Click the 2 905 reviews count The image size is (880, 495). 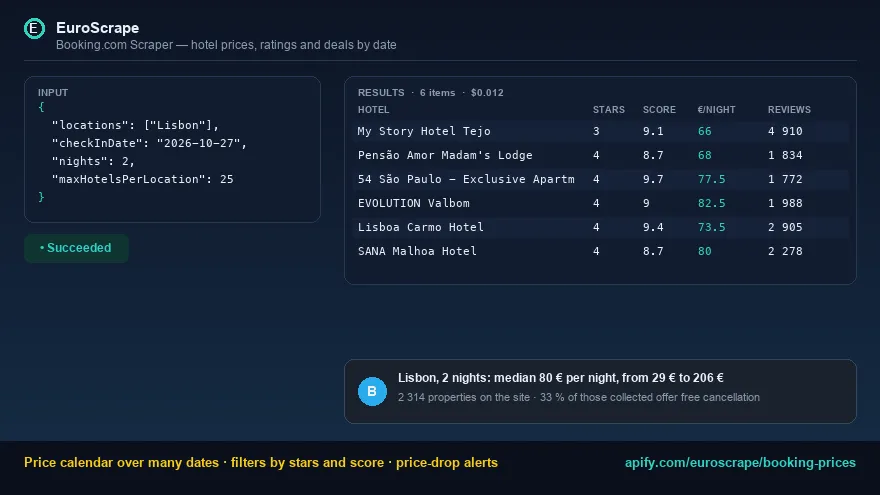785,227
